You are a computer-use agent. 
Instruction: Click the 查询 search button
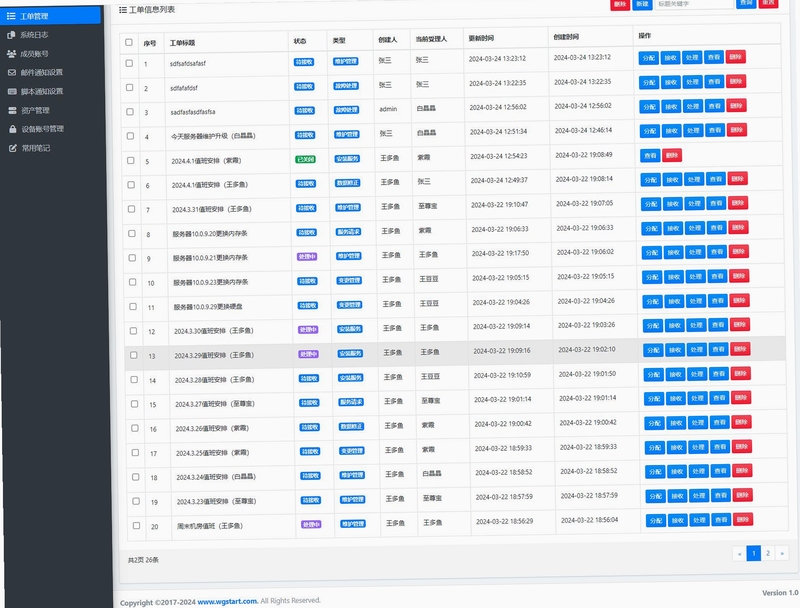click(x=746, y=3)
